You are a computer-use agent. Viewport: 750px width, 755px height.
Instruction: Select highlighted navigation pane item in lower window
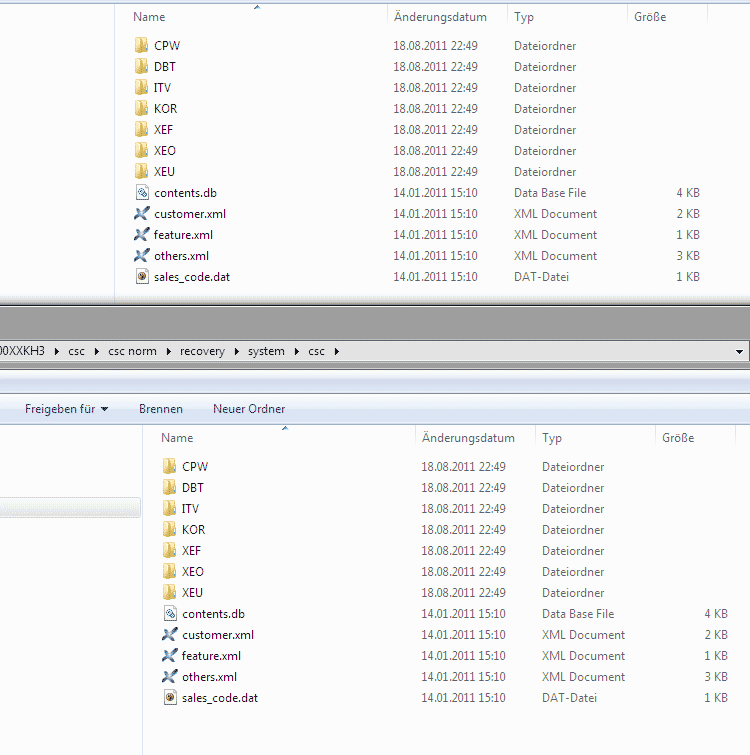click(70, 508)
